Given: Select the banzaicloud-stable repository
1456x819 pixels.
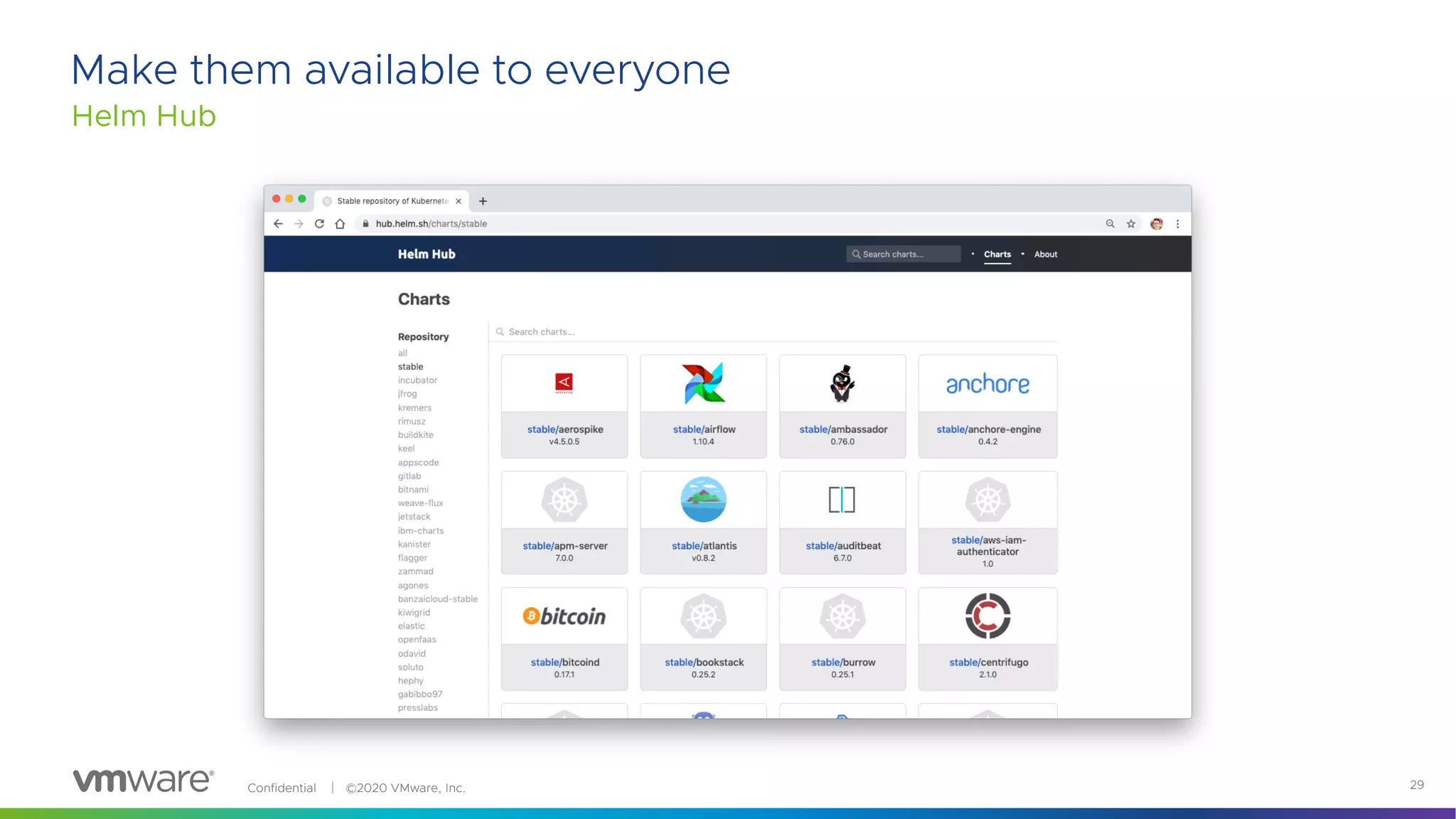Looking at the screenshot, I should pyautogui.click(x=437, y=599).
